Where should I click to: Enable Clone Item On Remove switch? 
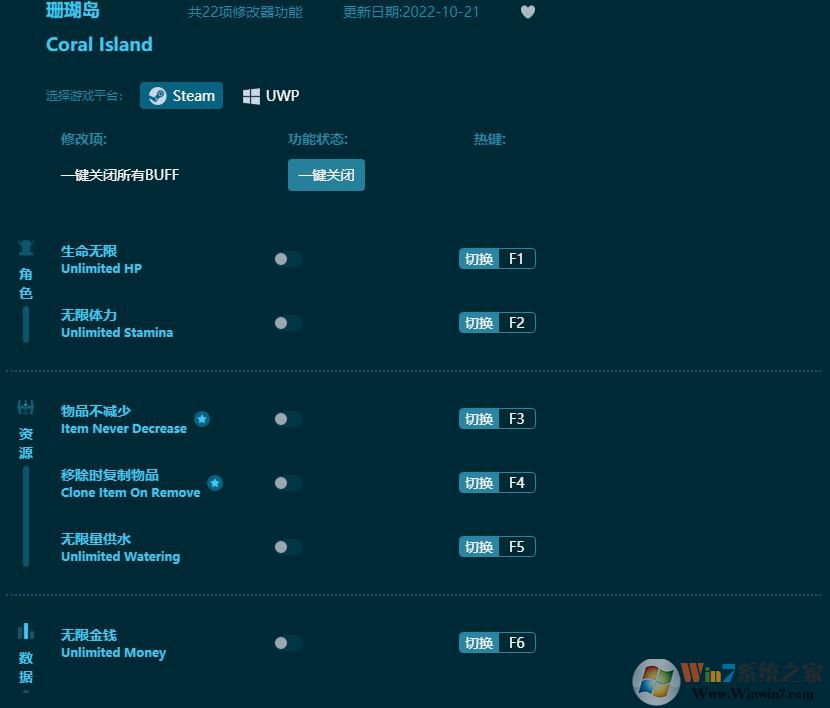point(288,483)
